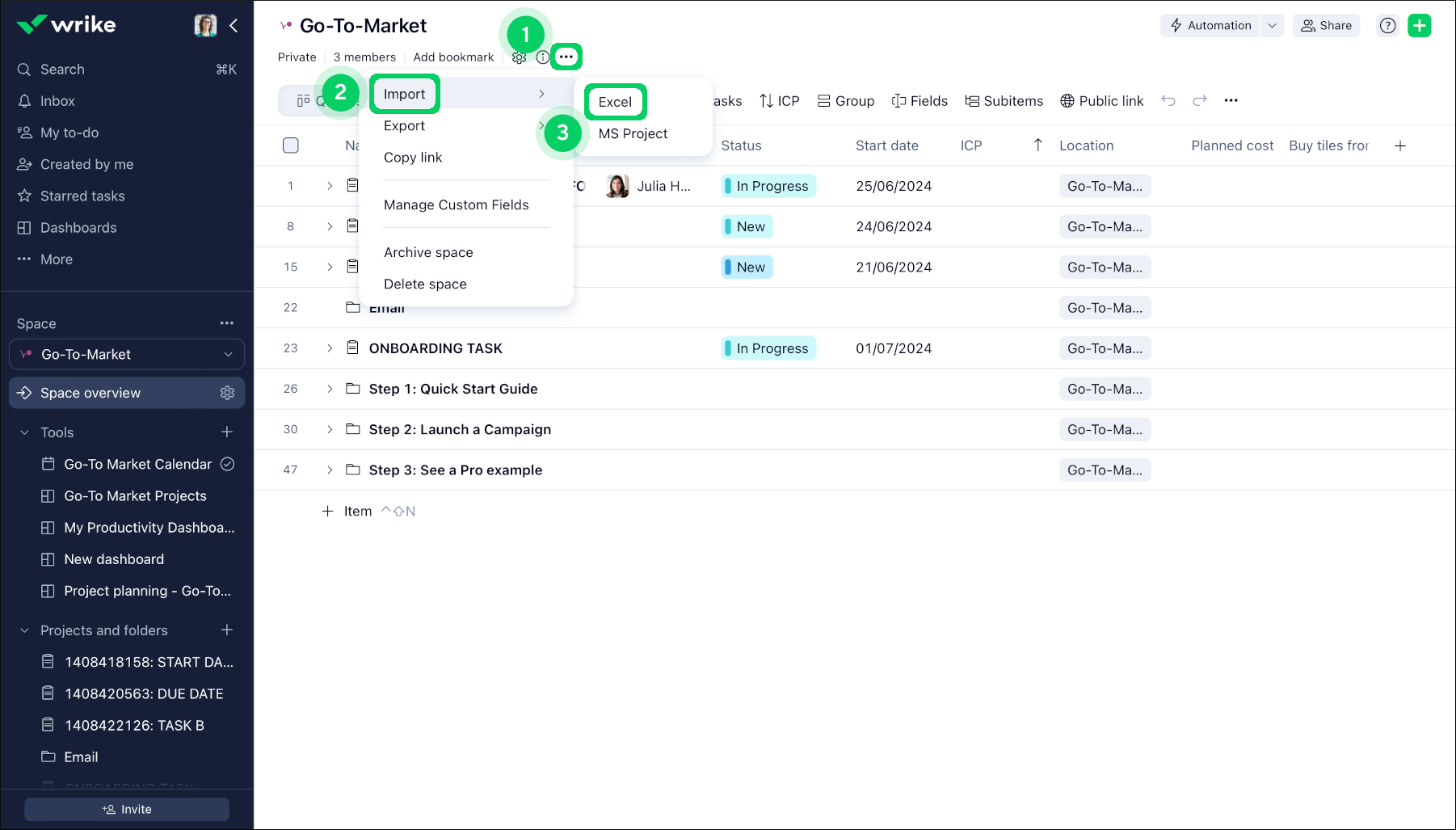Screen dimensions: 1456x830
Task: Expand the ONBOARDING TASK row
Action: coord(330,348)
